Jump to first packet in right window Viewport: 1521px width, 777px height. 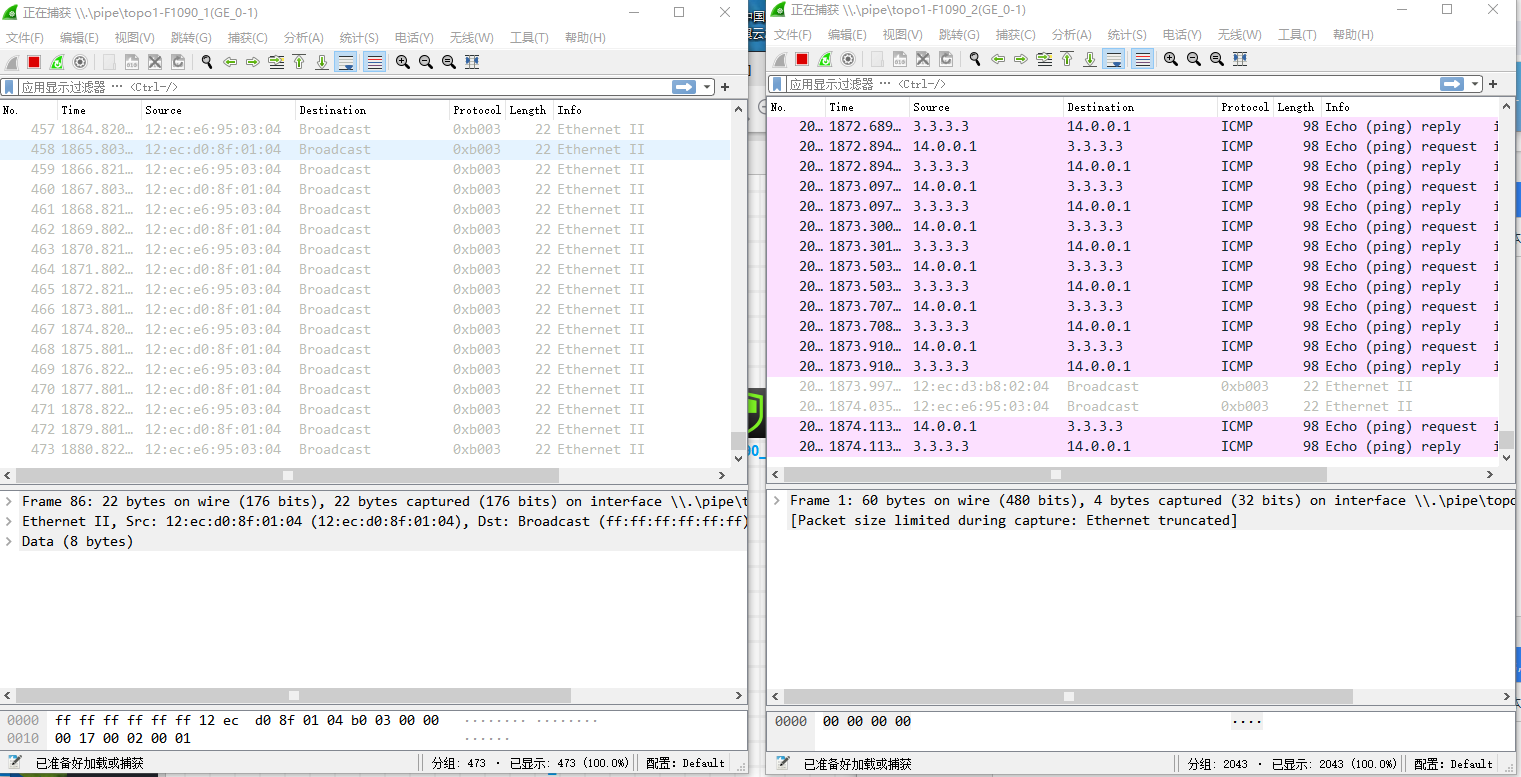pyautogui.click(x=1067, y=59)
